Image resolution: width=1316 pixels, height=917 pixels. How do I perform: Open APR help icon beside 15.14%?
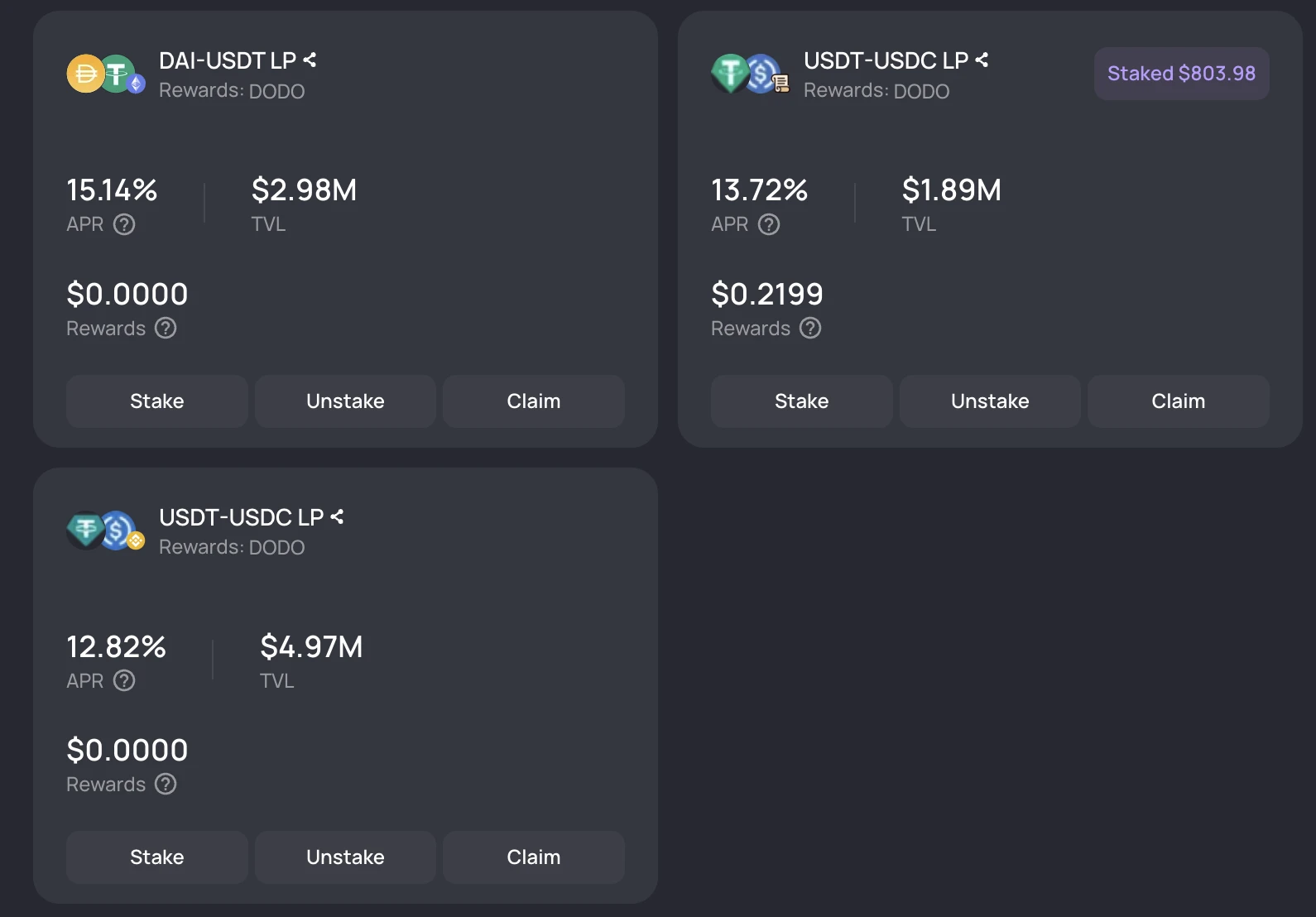pyautogui.click(x=124, y=224)
